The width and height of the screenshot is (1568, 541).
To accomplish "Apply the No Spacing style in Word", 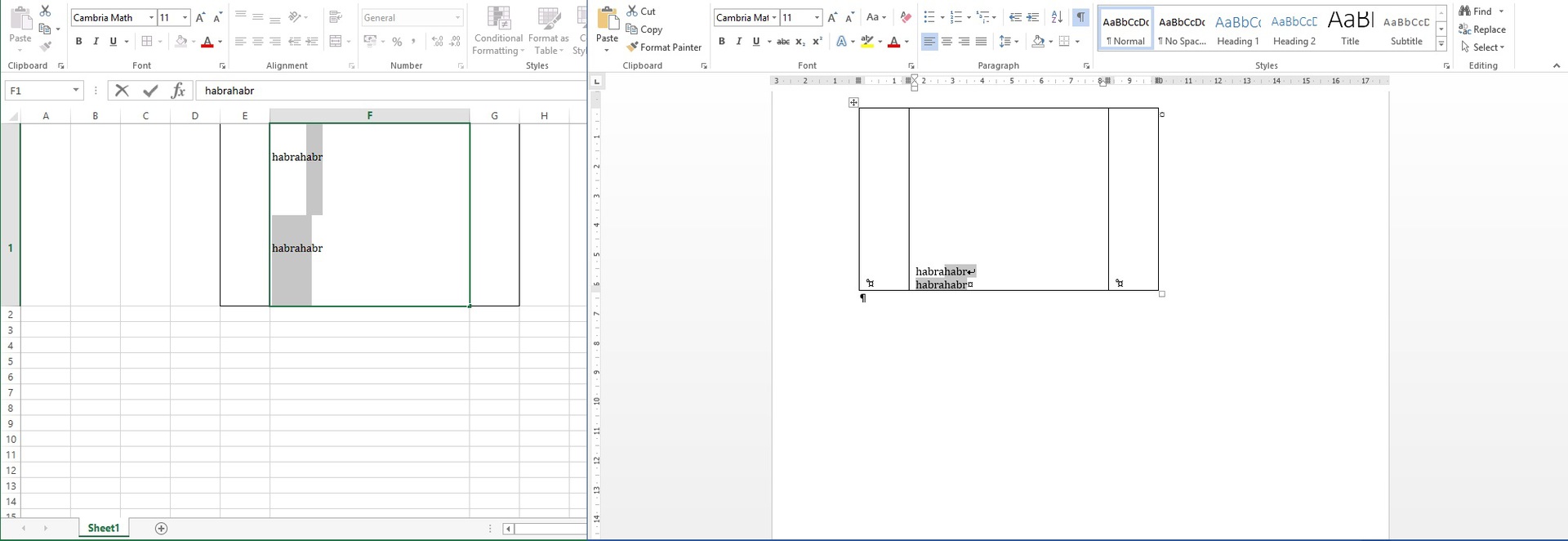I will pyautogui.click(x=1182, y=29).
